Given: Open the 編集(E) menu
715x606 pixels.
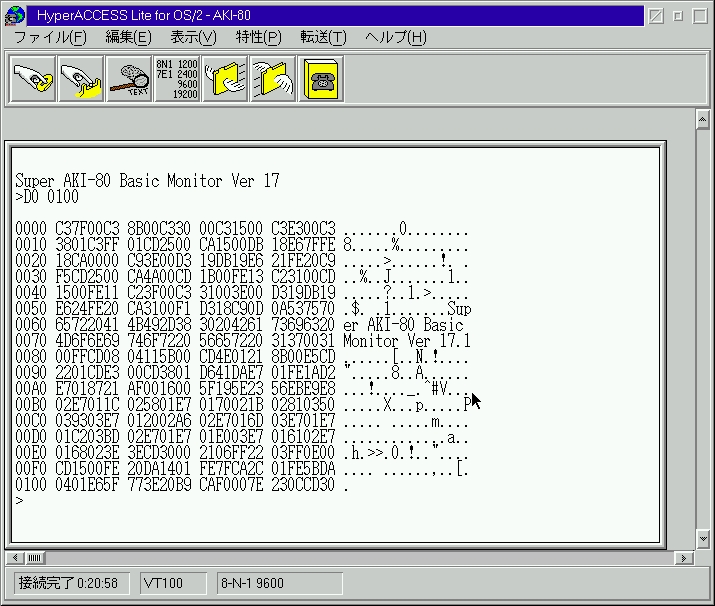Looking at the screenshot, I should pyautogui.click(x=128, y=37).
